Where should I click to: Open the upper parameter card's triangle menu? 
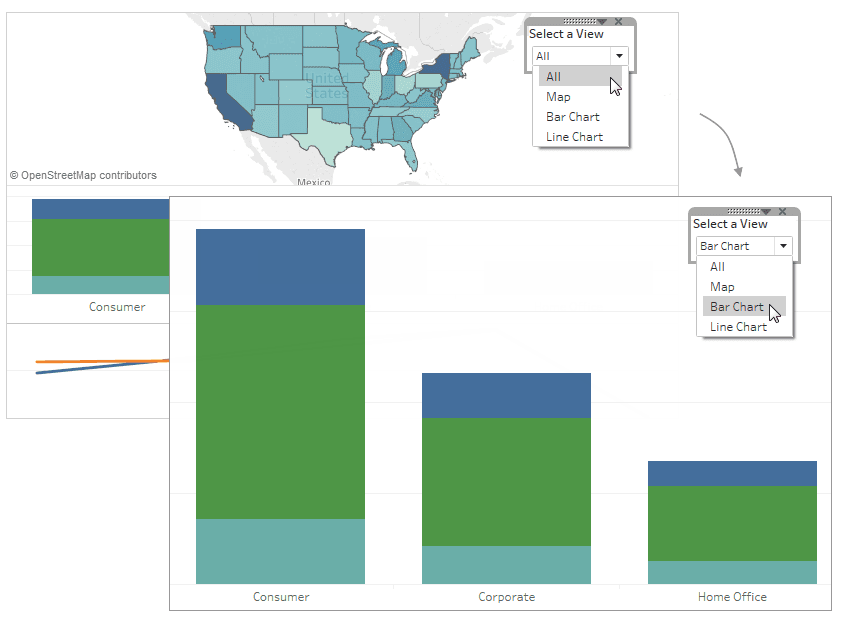[602, 22]
